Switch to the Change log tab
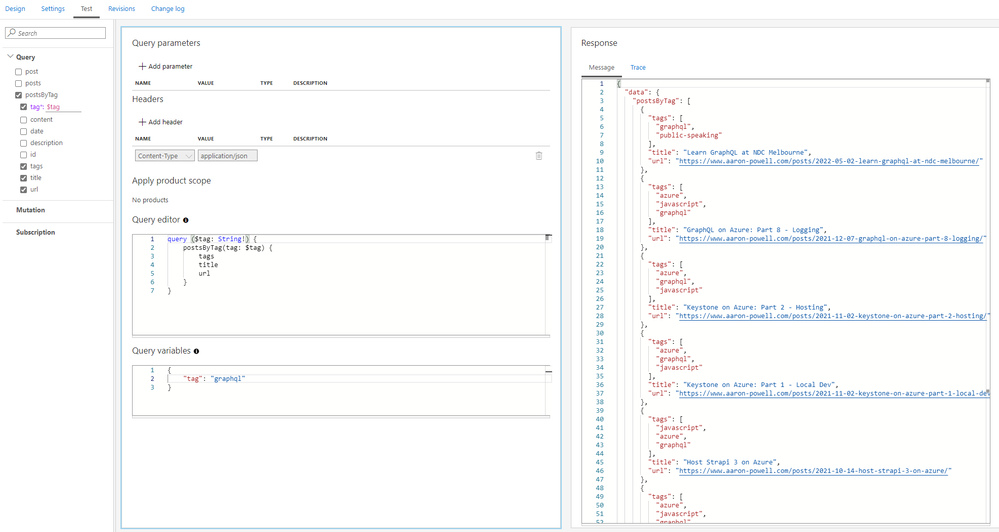 coord(168,9)
